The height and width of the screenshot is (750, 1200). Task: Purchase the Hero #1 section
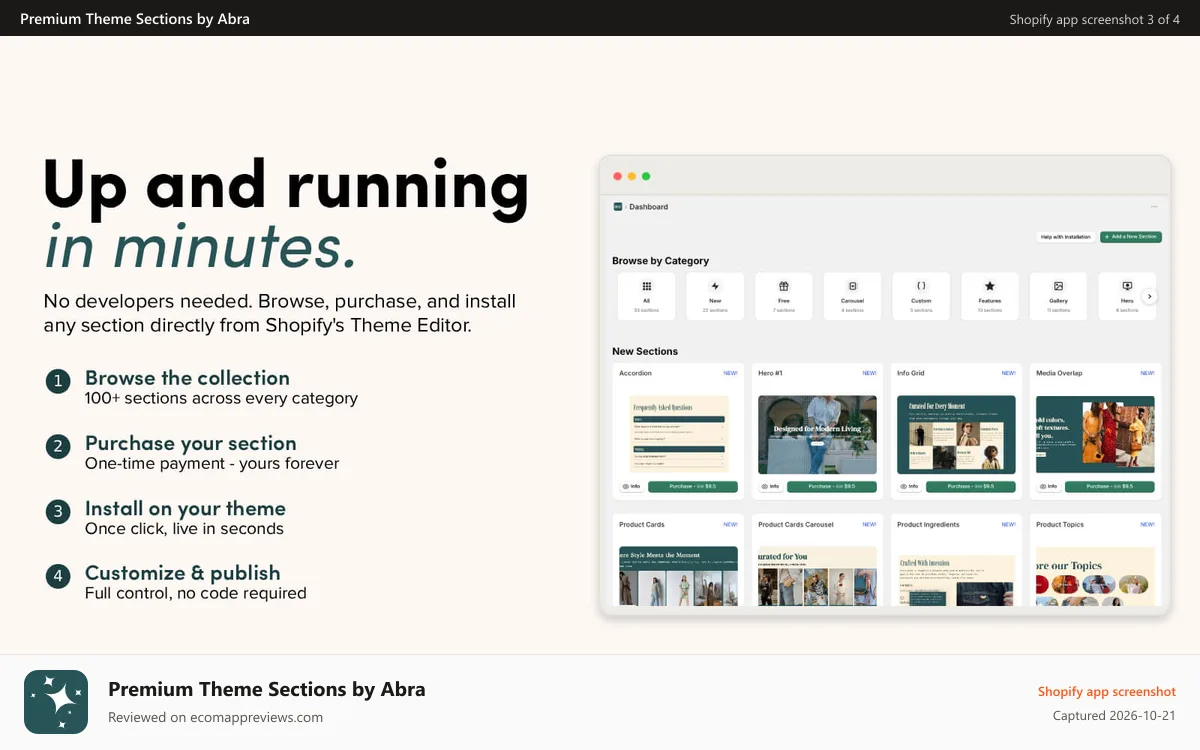[832, 487]
